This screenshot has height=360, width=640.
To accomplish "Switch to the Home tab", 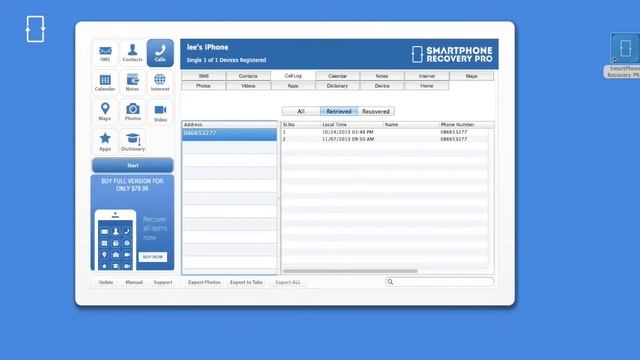I will click(x=427, y=86).
